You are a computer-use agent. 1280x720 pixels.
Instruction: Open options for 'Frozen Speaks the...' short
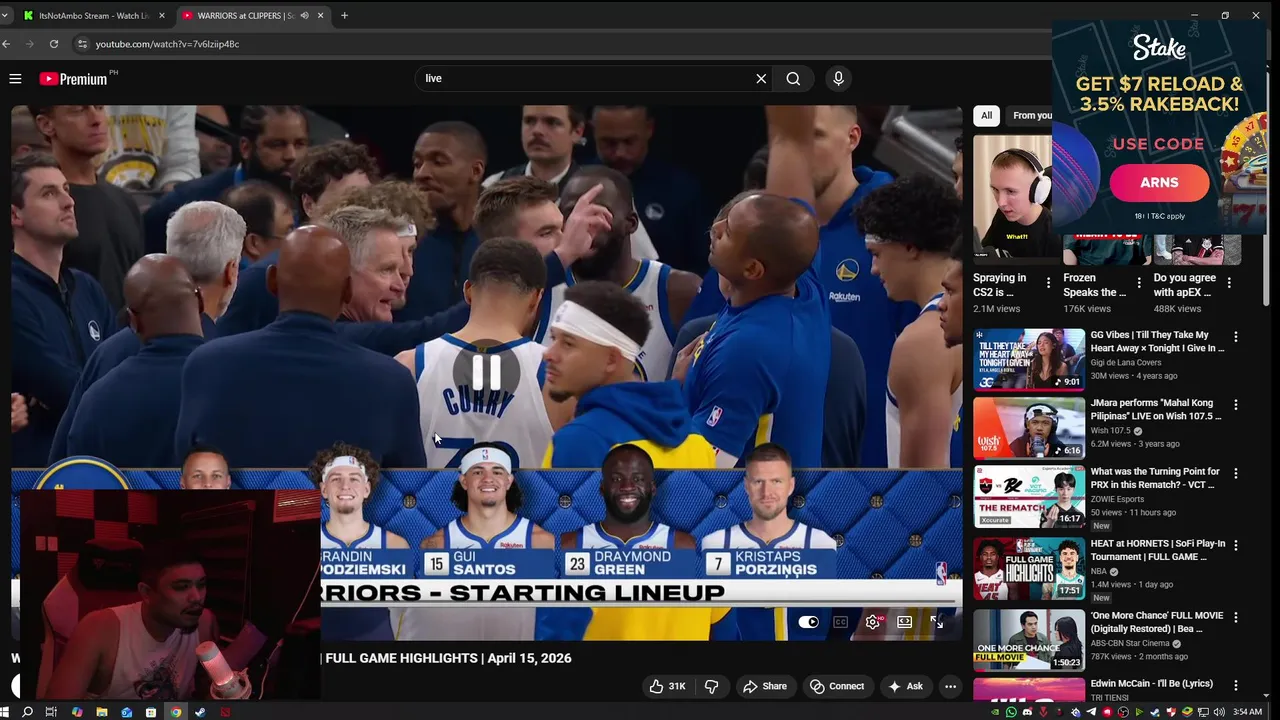[x=1139, y=283]
